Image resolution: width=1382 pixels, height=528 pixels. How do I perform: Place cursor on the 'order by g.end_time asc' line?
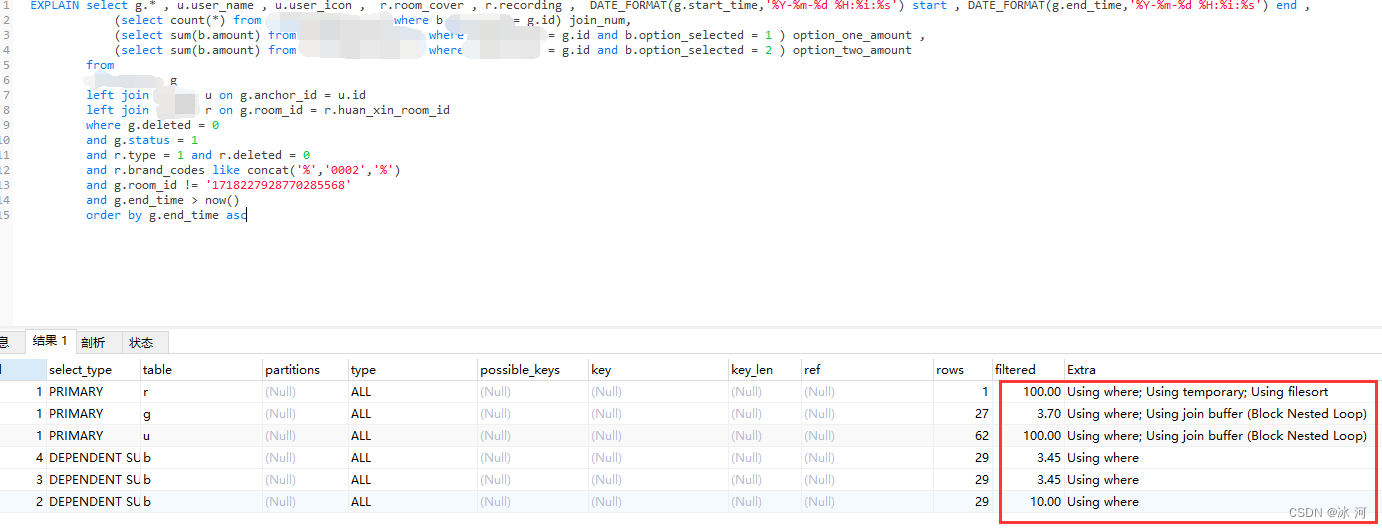pos(165,215)
